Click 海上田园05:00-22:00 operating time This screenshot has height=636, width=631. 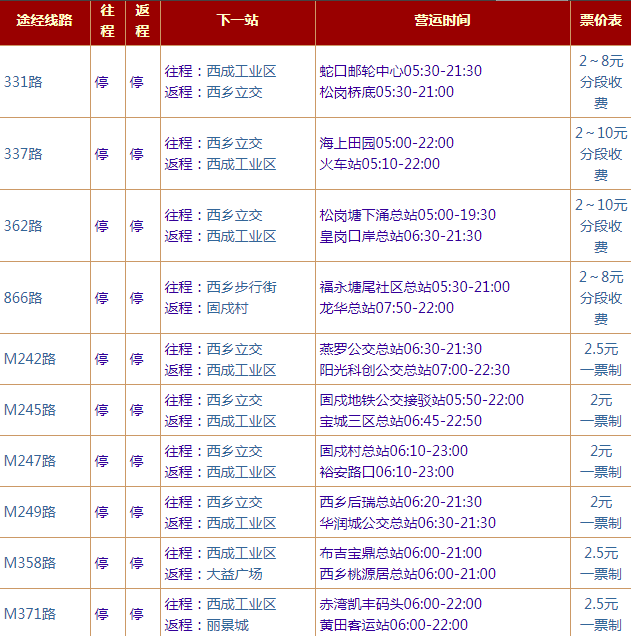386,143
